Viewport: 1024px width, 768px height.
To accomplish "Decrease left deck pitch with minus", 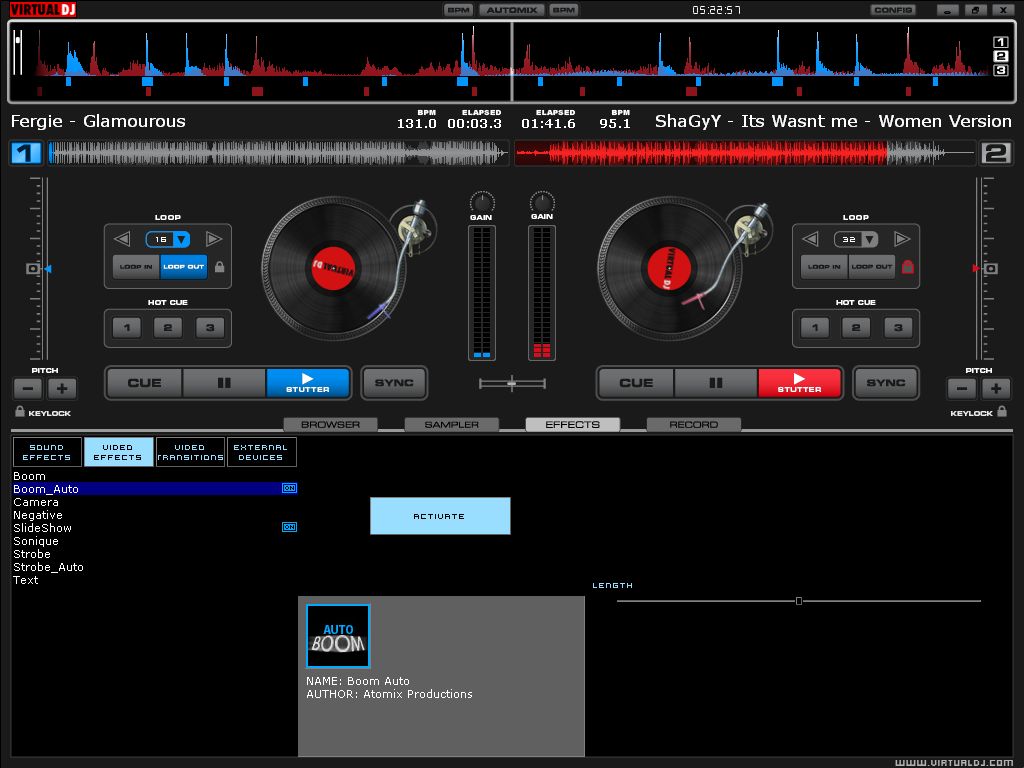I will (x=28, y=389).
